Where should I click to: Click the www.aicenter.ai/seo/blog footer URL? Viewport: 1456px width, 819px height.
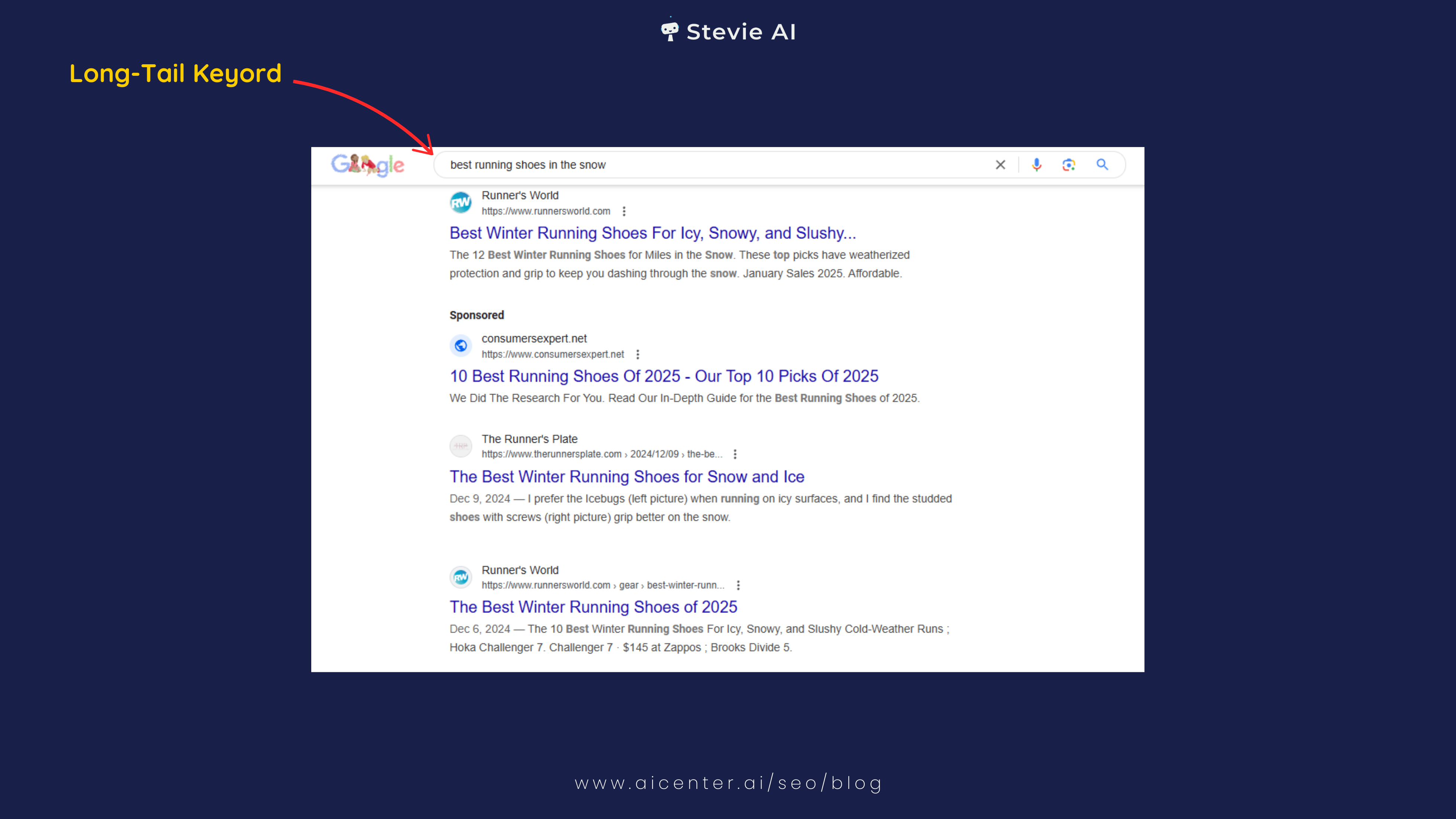(x=728, y=783)
